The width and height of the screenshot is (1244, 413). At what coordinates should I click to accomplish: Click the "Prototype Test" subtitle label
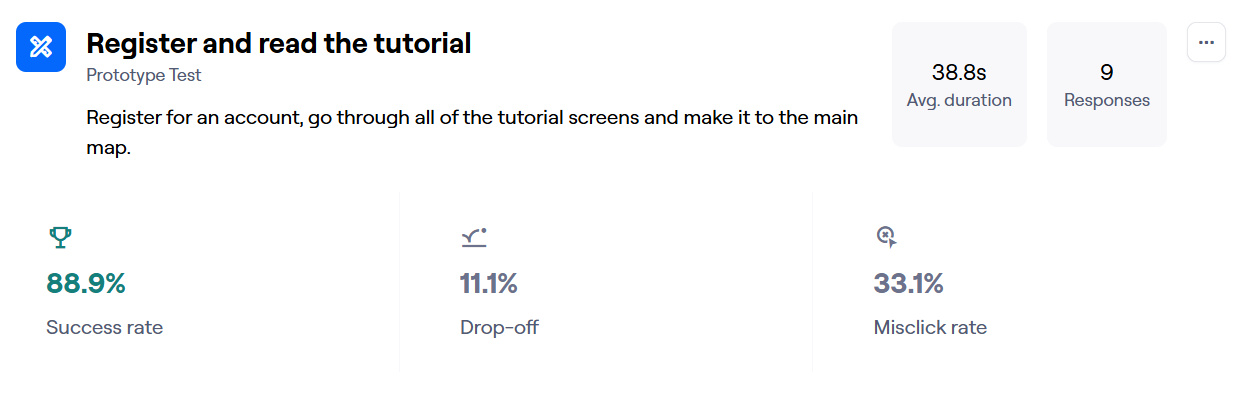coord(144,74)
